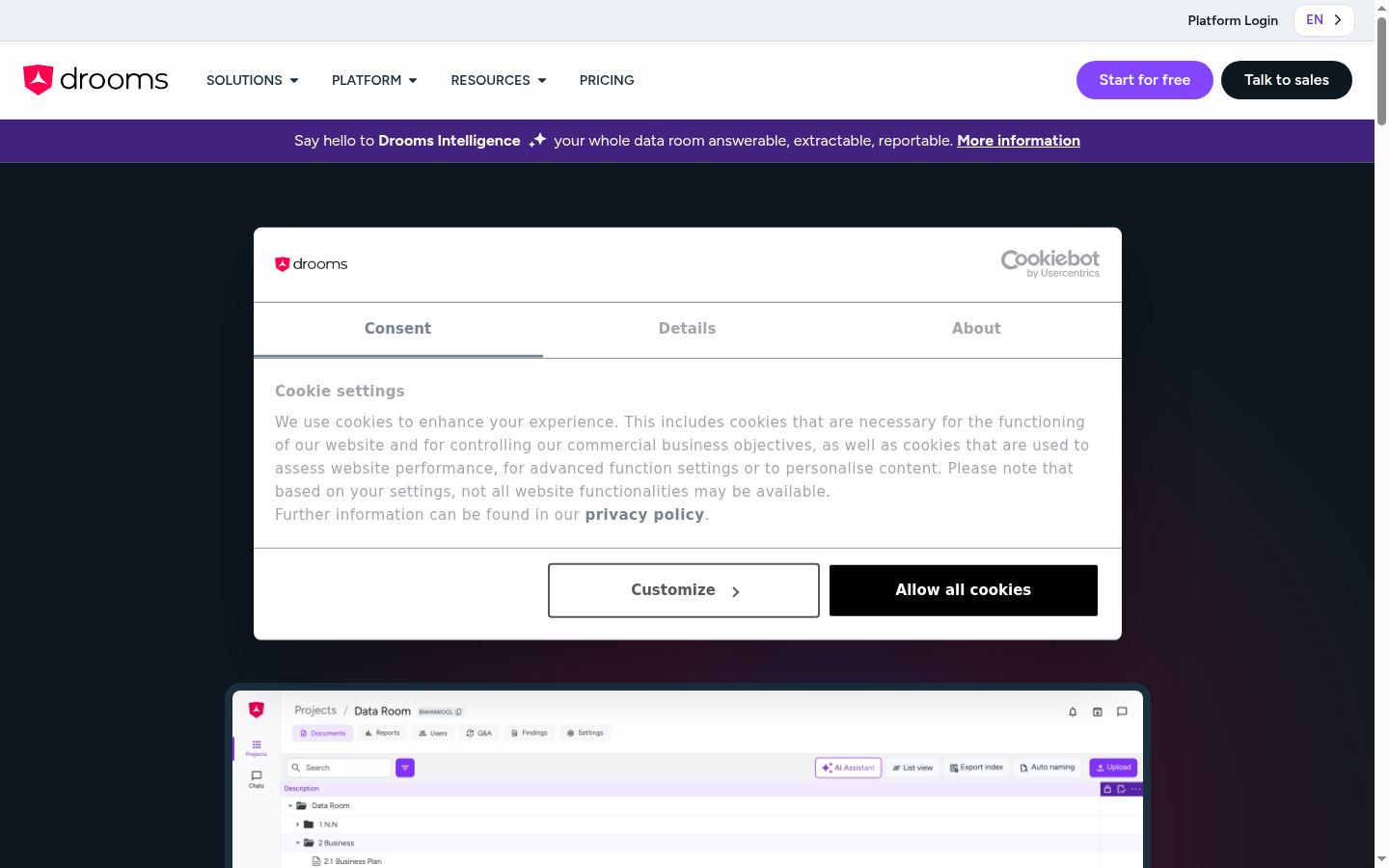Viewport: 1389px width, 868px height.
Task: Open the Cookiebot by Usercentrics logo
Action: (1050, 263)
